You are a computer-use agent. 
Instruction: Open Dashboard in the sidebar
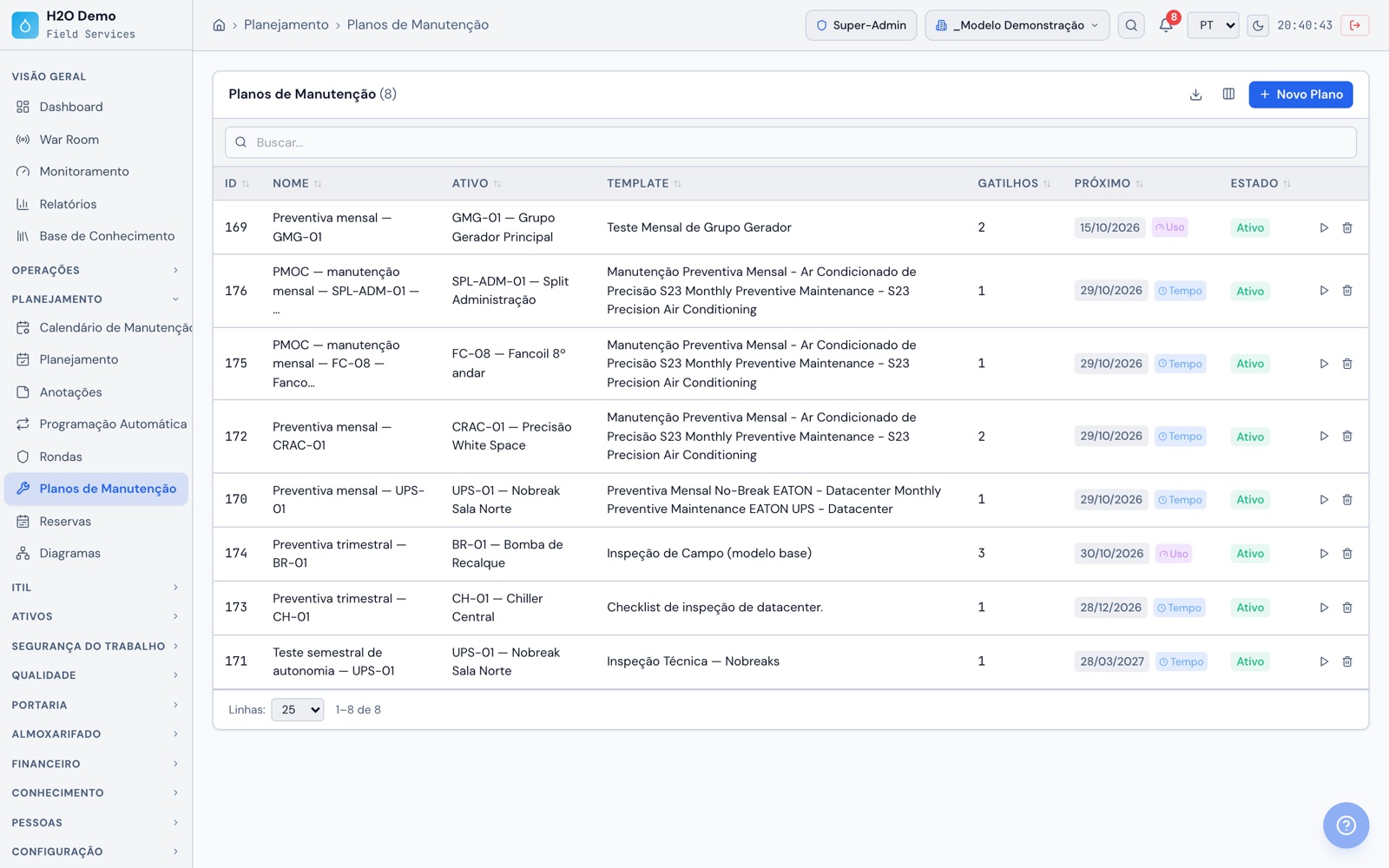coord(95,107)
